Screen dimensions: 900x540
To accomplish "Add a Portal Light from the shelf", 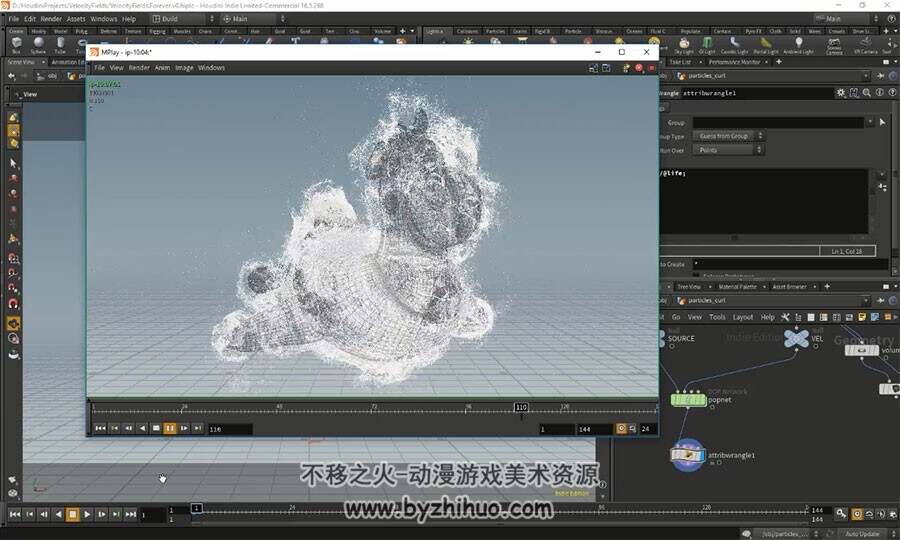I will pos(766,46).
